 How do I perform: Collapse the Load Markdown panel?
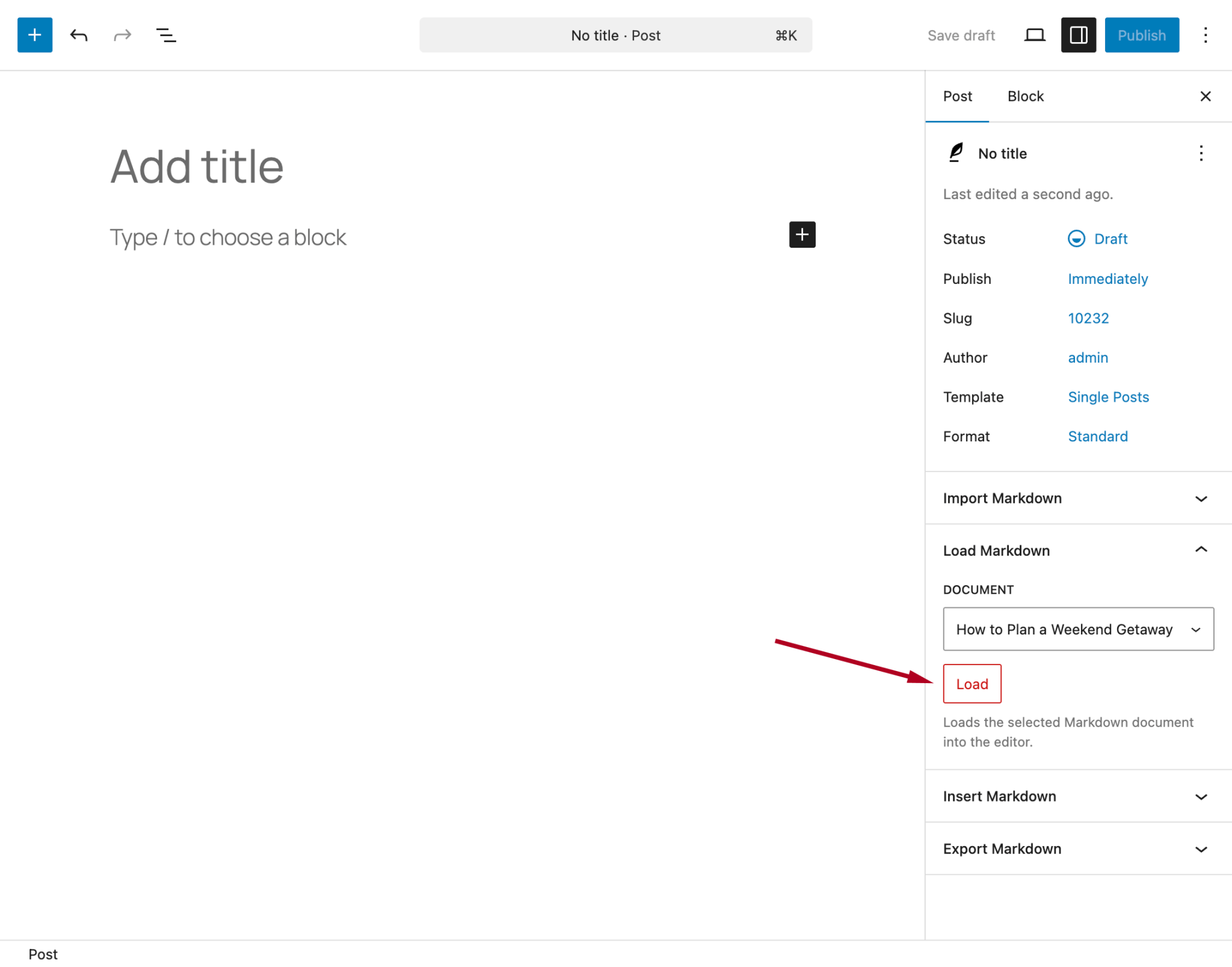(x=1078, y=550)
